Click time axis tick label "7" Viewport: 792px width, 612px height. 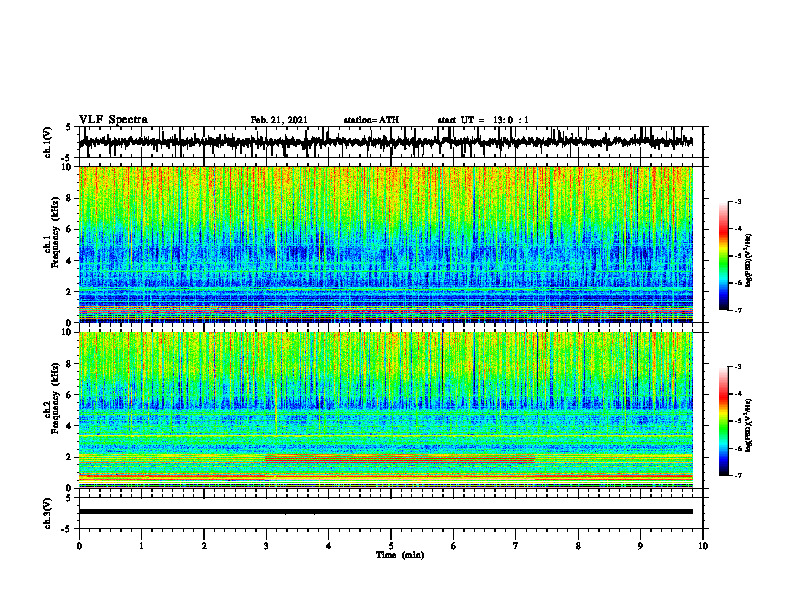[516, 546]
